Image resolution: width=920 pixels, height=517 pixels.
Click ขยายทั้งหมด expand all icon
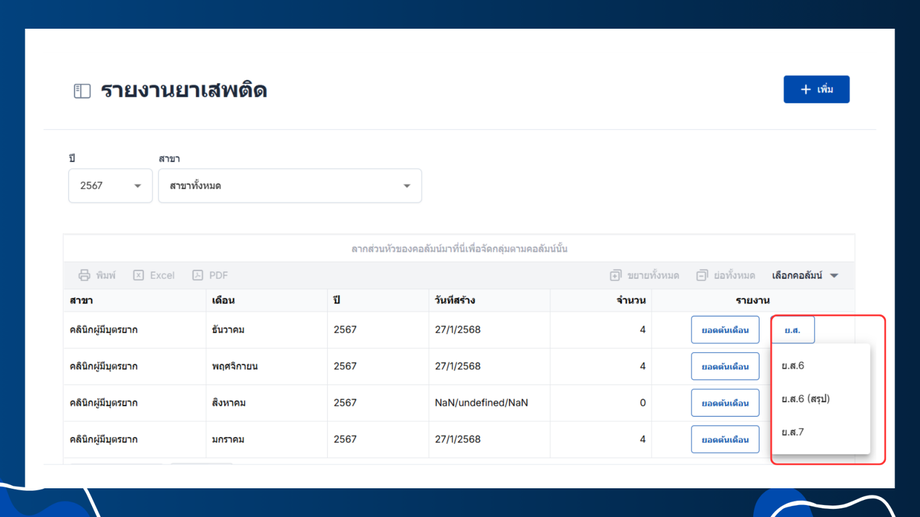tap(615, 275)
